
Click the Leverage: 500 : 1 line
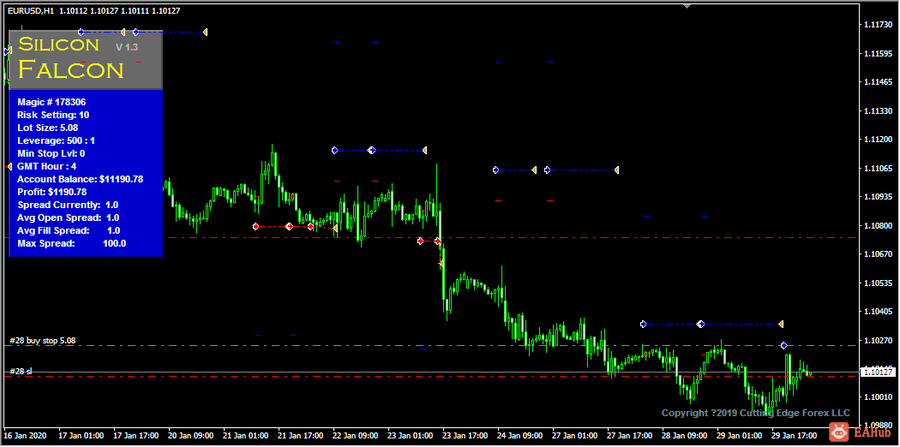56,140
